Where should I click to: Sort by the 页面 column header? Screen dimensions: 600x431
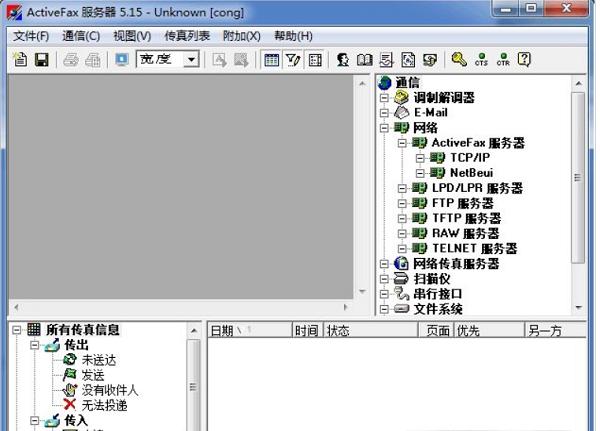click(435, 330)
